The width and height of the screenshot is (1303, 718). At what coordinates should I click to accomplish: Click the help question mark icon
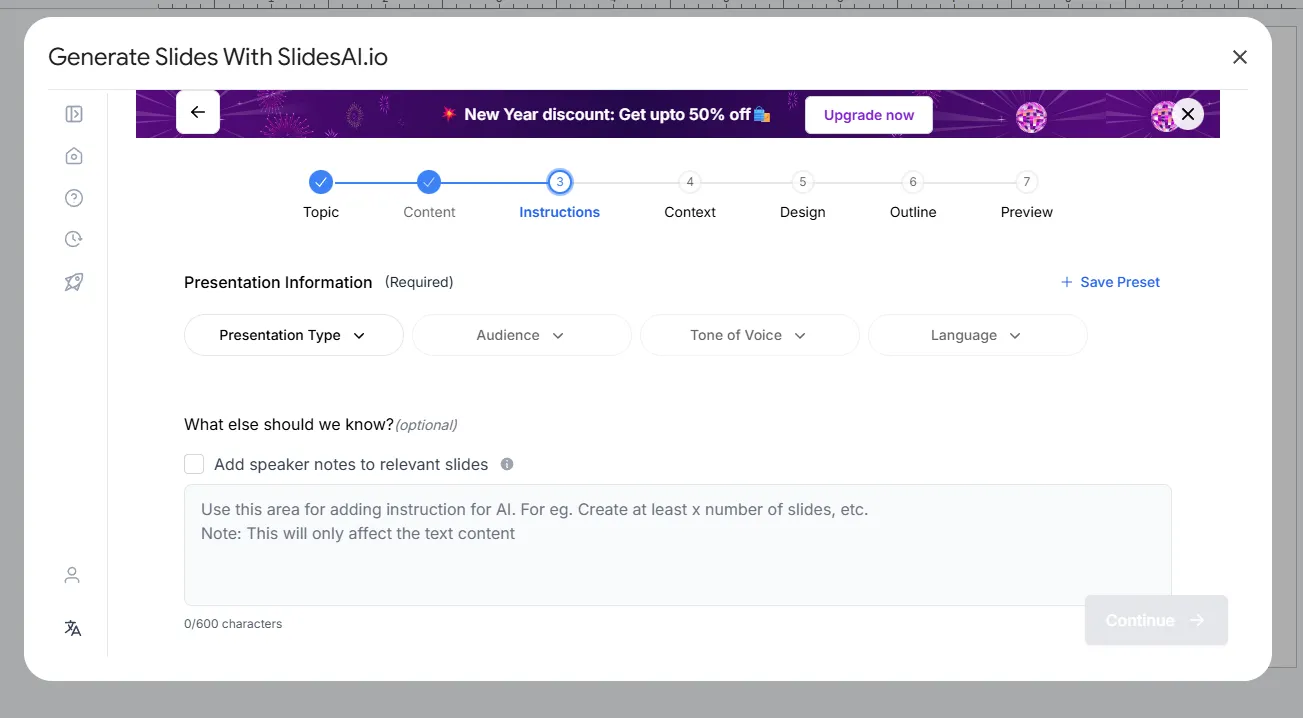click(x=73, y=198)
